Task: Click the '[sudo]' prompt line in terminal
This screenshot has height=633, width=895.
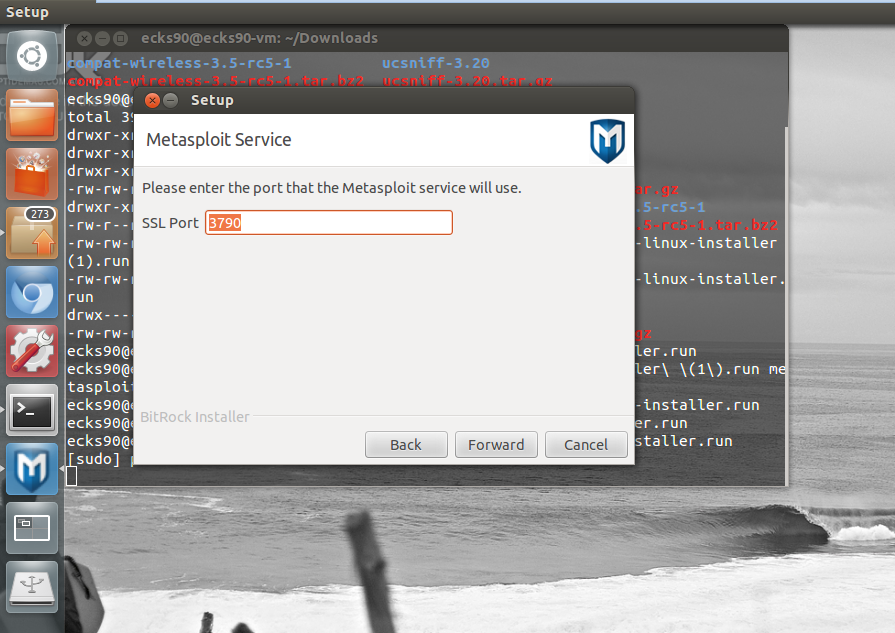Action: point(94,459)
